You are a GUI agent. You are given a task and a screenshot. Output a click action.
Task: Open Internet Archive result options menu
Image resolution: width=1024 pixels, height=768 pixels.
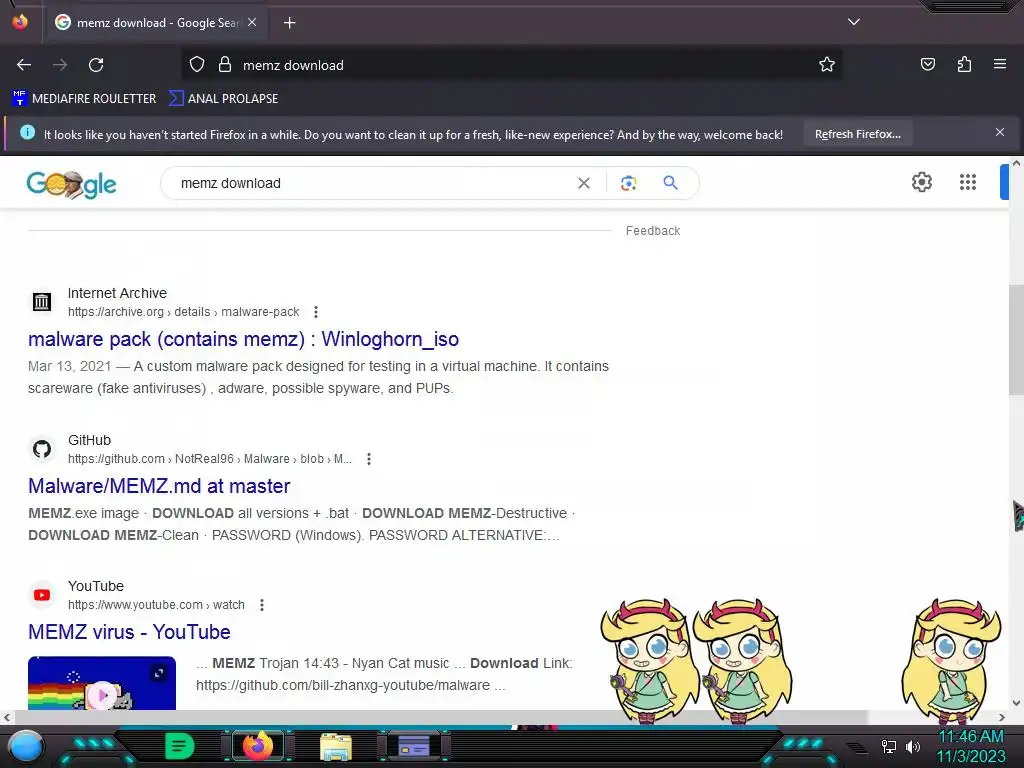pyautogui.click(x=316, y=312)
